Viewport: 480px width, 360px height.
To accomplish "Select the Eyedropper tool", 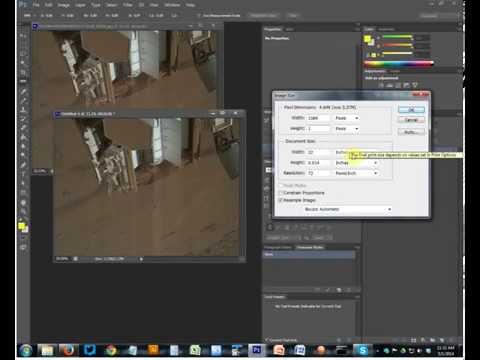I will tap(23, 81).
